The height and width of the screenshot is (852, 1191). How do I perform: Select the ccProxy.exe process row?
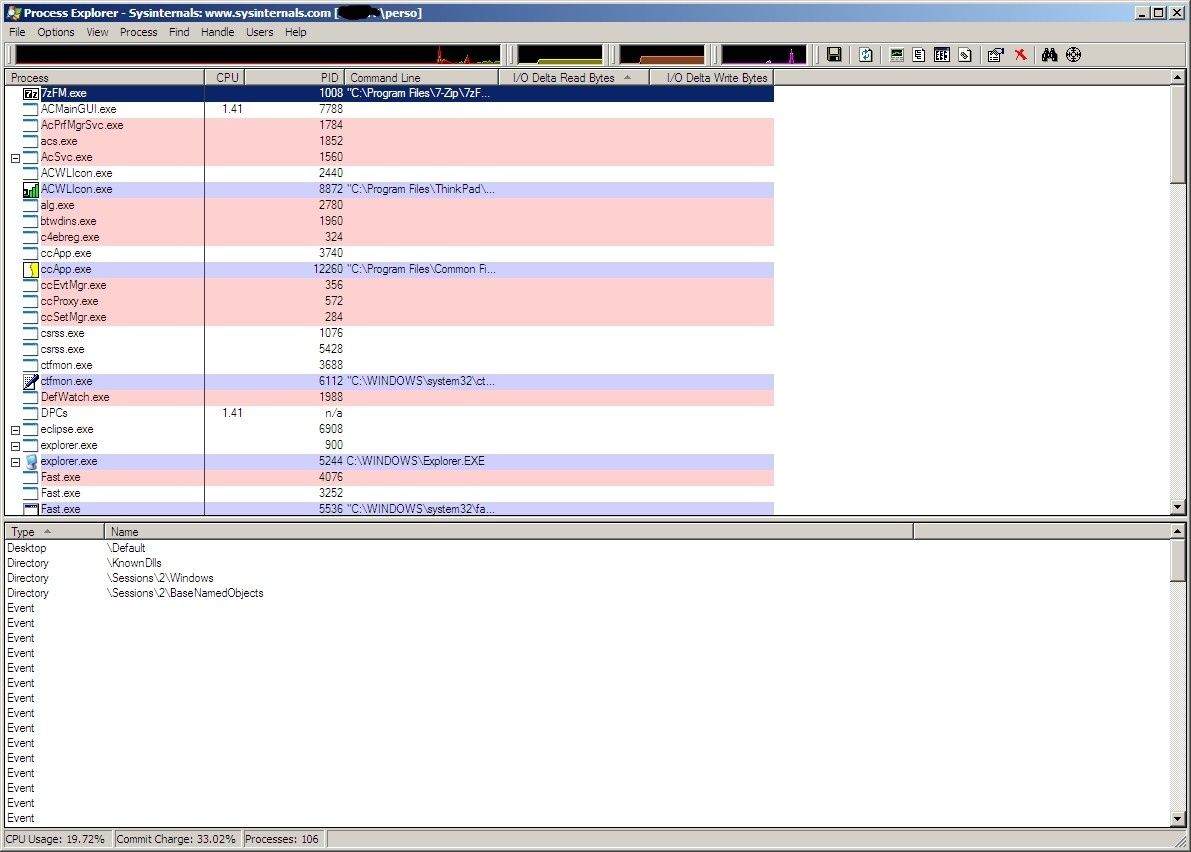click(x=390, y=301)
